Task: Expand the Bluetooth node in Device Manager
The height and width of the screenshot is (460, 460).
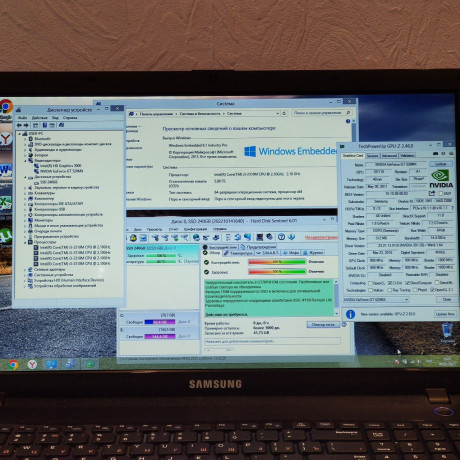Action: pos(25,139)
